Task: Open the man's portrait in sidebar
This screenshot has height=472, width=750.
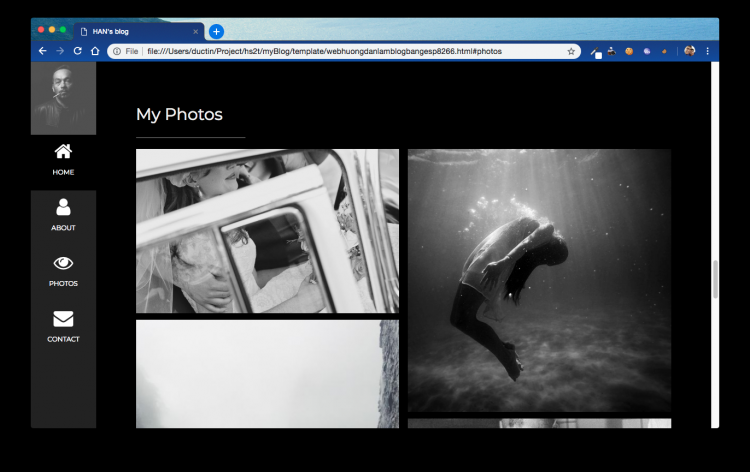Action: click(64, 99)
